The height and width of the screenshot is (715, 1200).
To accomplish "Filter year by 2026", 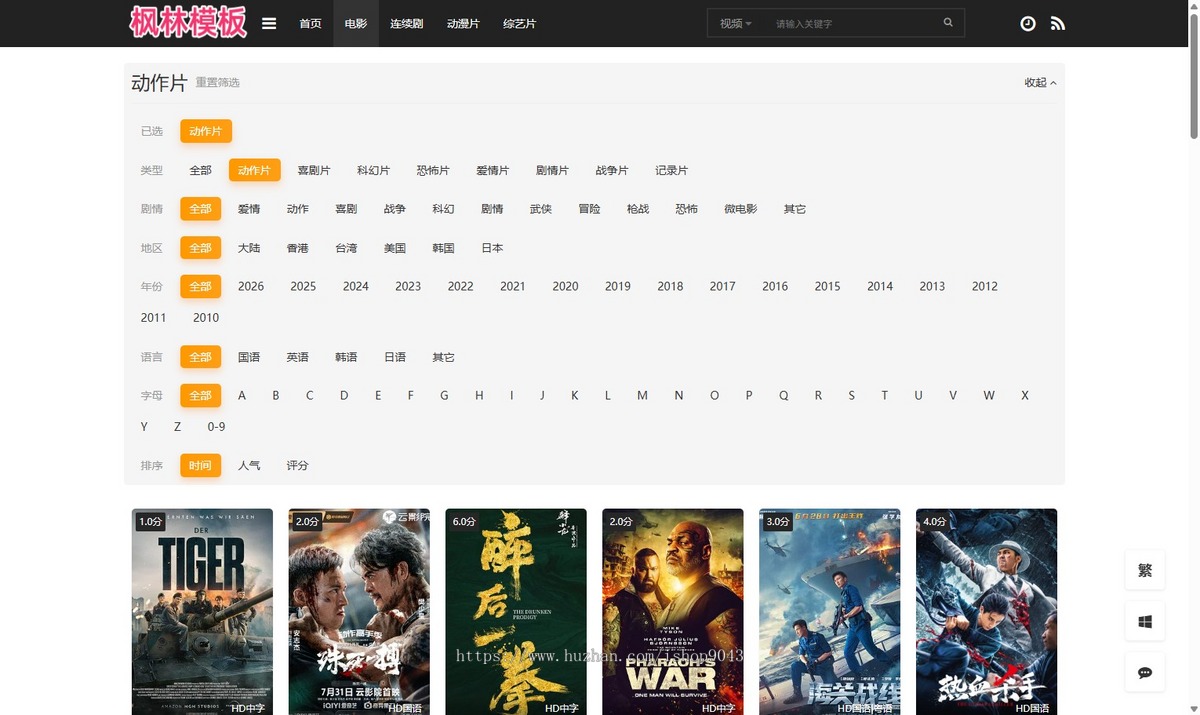I will coord(251,286).
